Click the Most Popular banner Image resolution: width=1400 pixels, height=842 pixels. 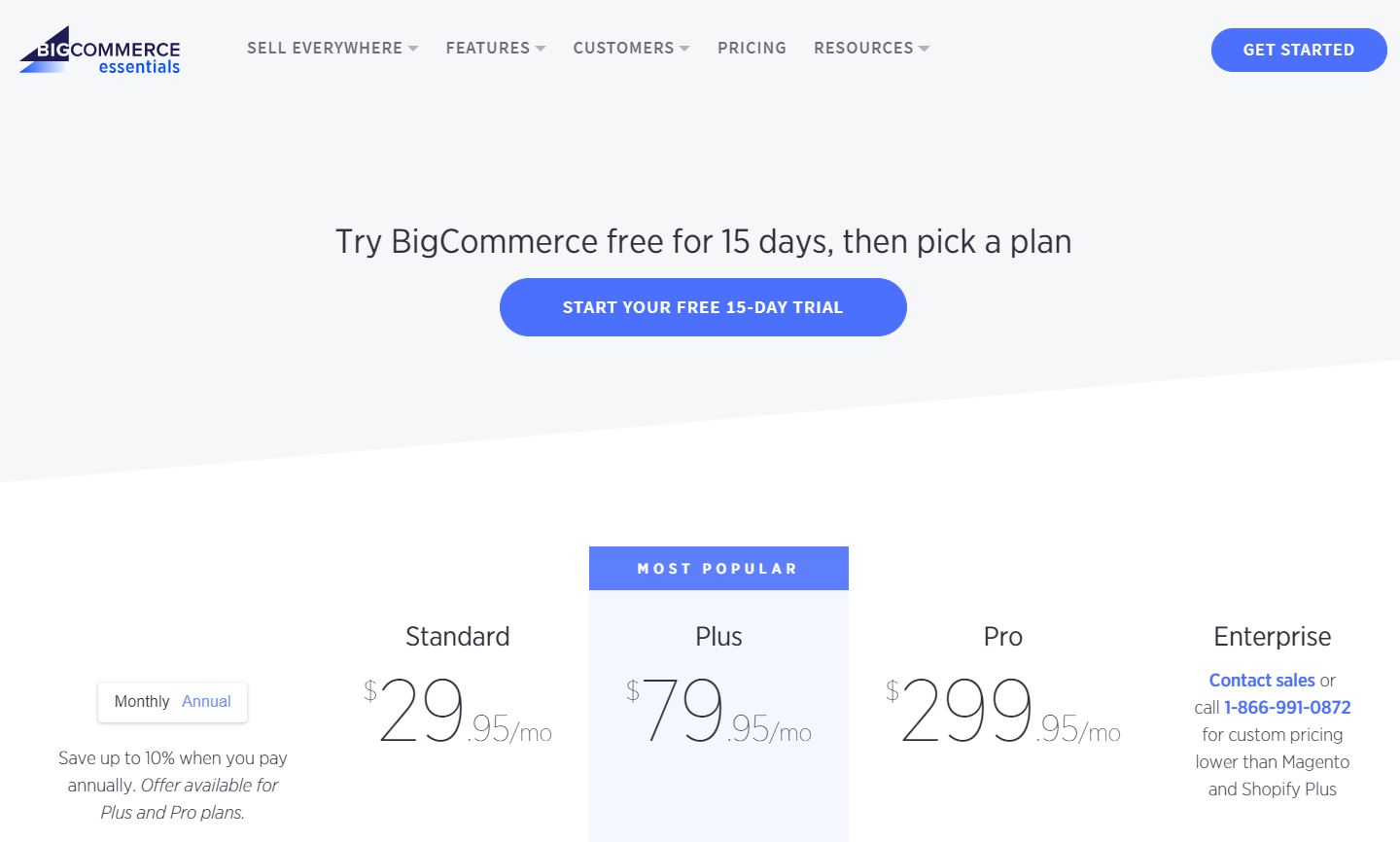click(718, 568)
